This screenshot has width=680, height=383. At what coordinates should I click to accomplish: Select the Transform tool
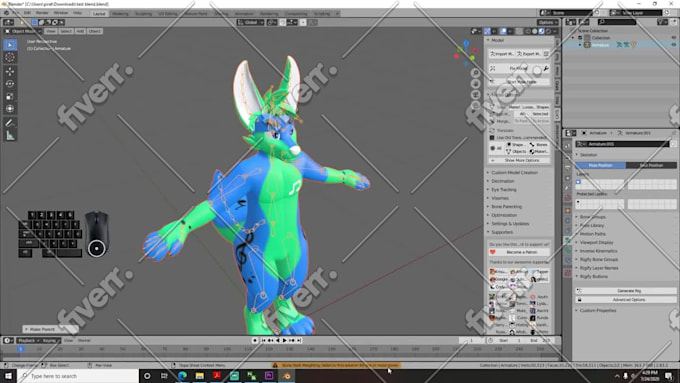point(10,109)
